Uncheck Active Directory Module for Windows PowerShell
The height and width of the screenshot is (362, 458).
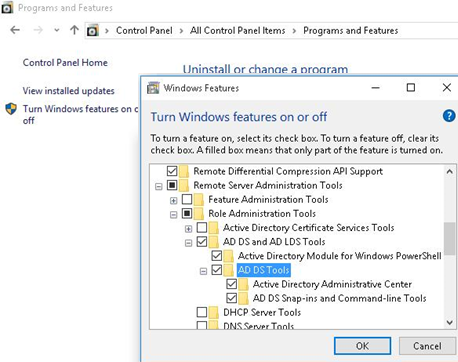point(217,256)
